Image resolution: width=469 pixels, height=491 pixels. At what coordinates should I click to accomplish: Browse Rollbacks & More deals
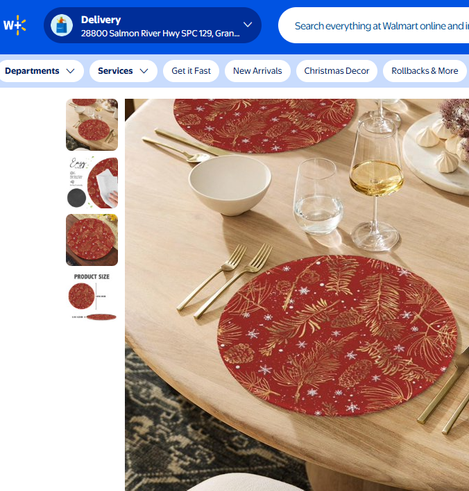(425, 71)
